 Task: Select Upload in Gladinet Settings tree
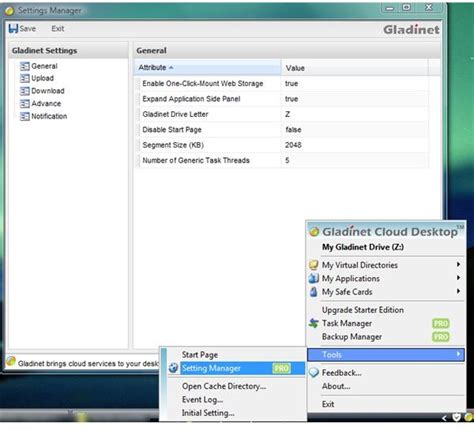(42, 78)
